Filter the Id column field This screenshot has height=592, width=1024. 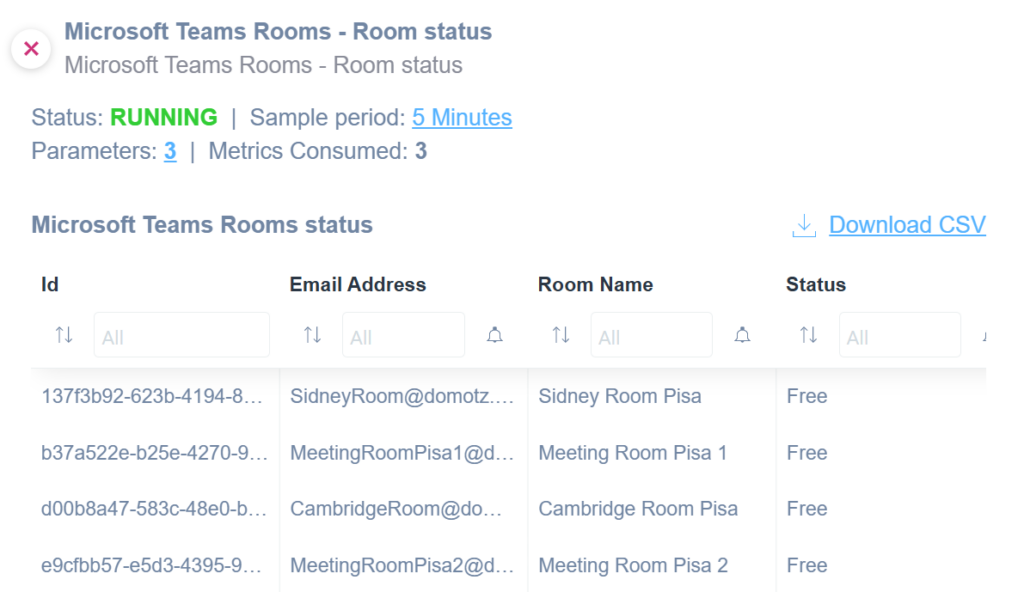[x=182, y=335]
